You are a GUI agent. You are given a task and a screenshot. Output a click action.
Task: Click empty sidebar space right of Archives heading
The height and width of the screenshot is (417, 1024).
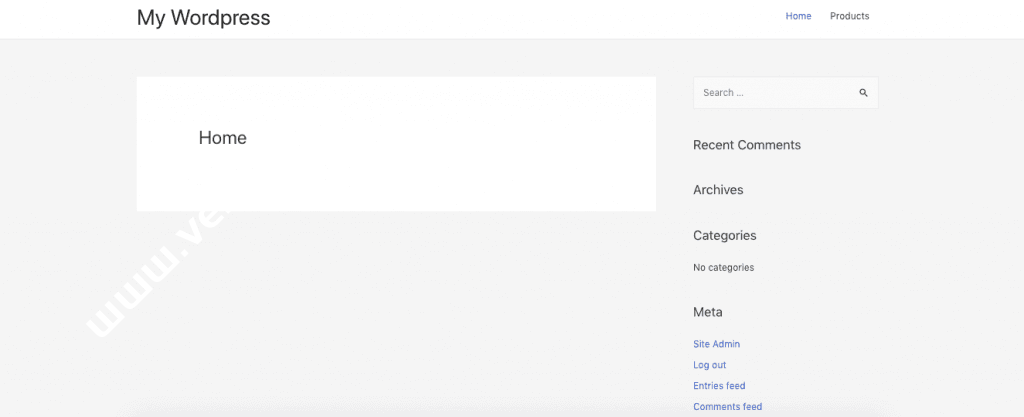pyautogui.click(x=820, y=190)
